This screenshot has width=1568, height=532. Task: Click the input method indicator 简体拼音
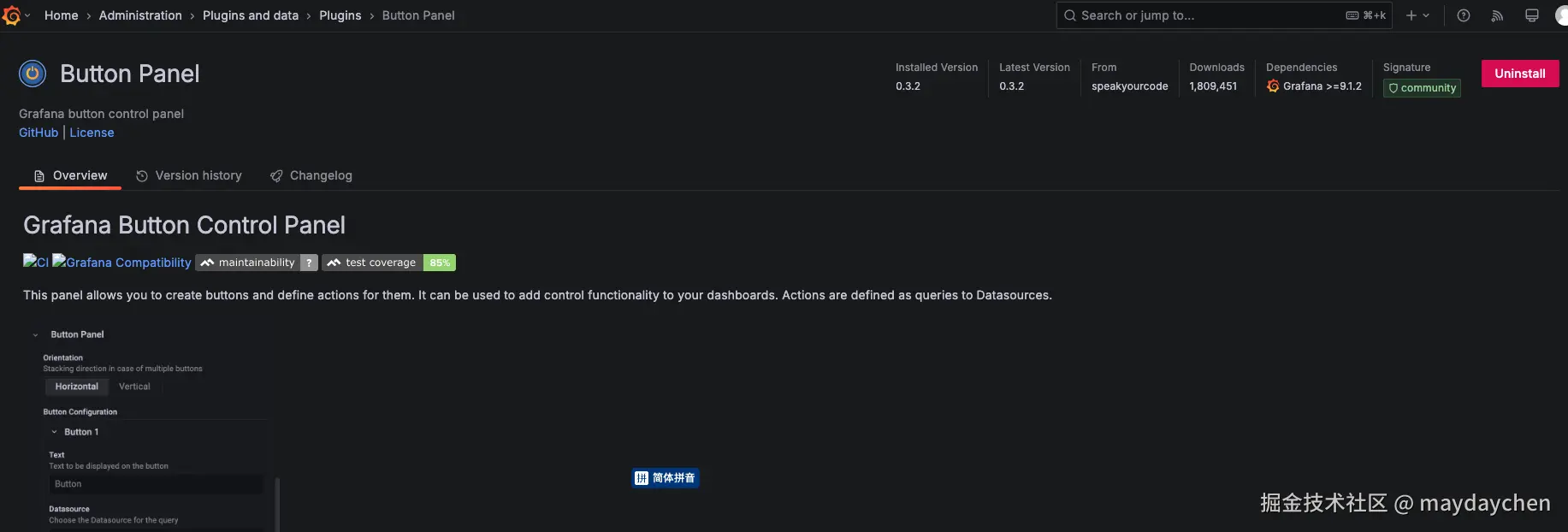(x=666, y=478)
